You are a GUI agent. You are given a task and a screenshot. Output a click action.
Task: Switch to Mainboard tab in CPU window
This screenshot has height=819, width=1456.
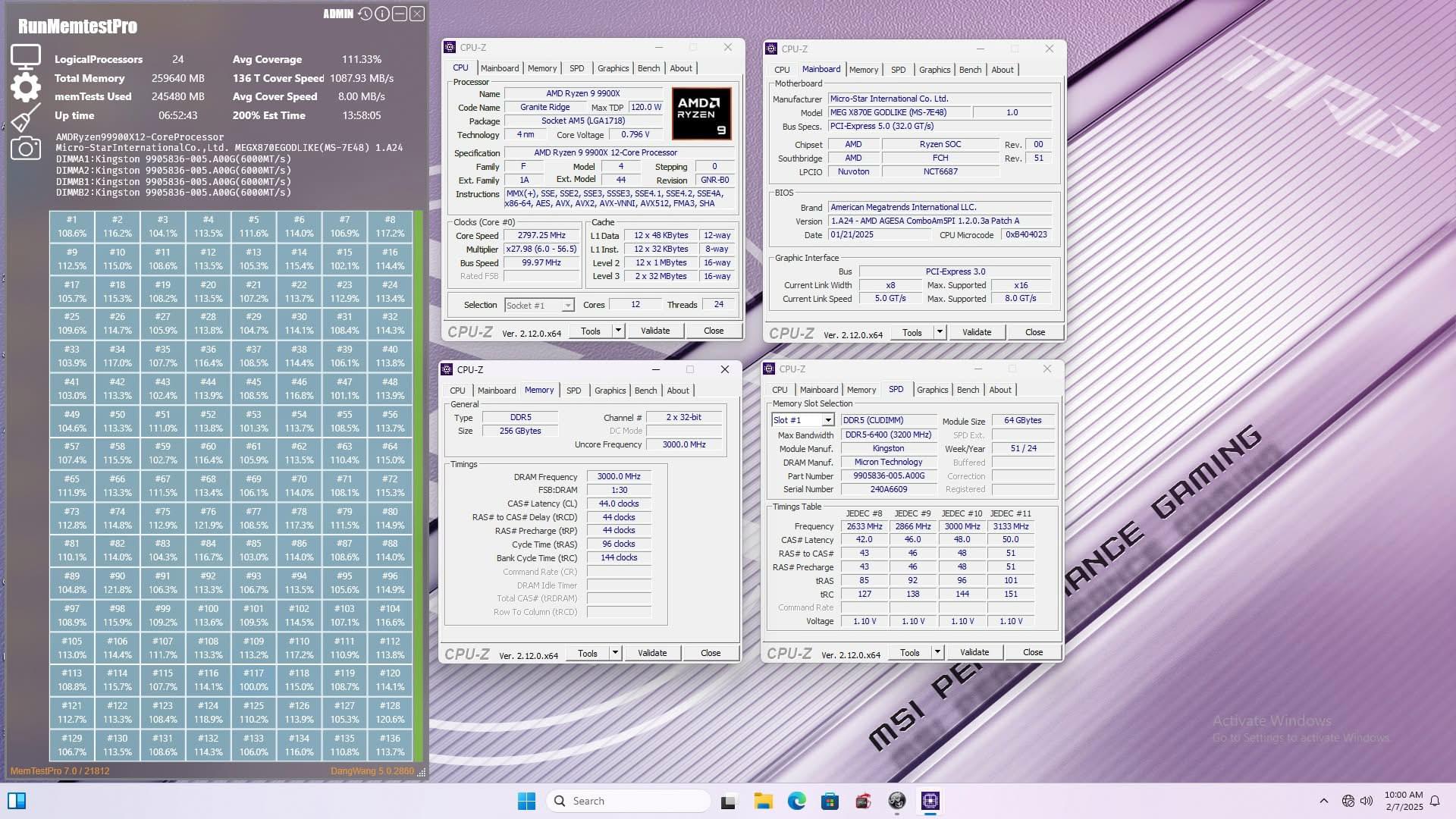500,68
